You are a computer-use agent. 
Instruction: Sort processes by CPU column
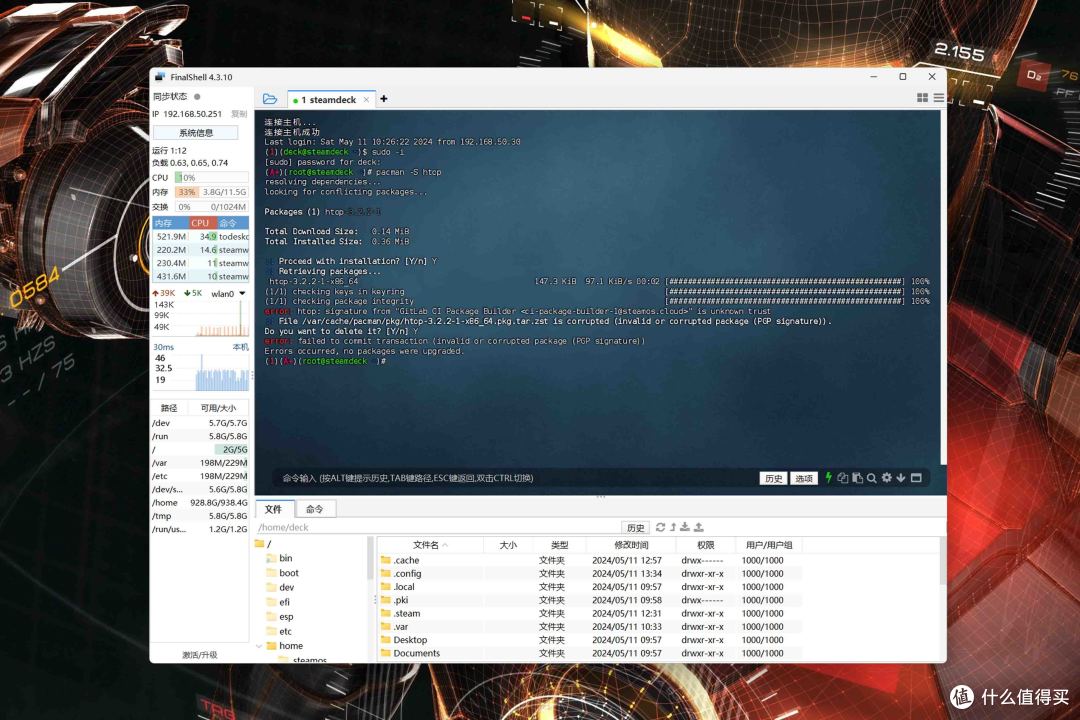tap(200, 223)
